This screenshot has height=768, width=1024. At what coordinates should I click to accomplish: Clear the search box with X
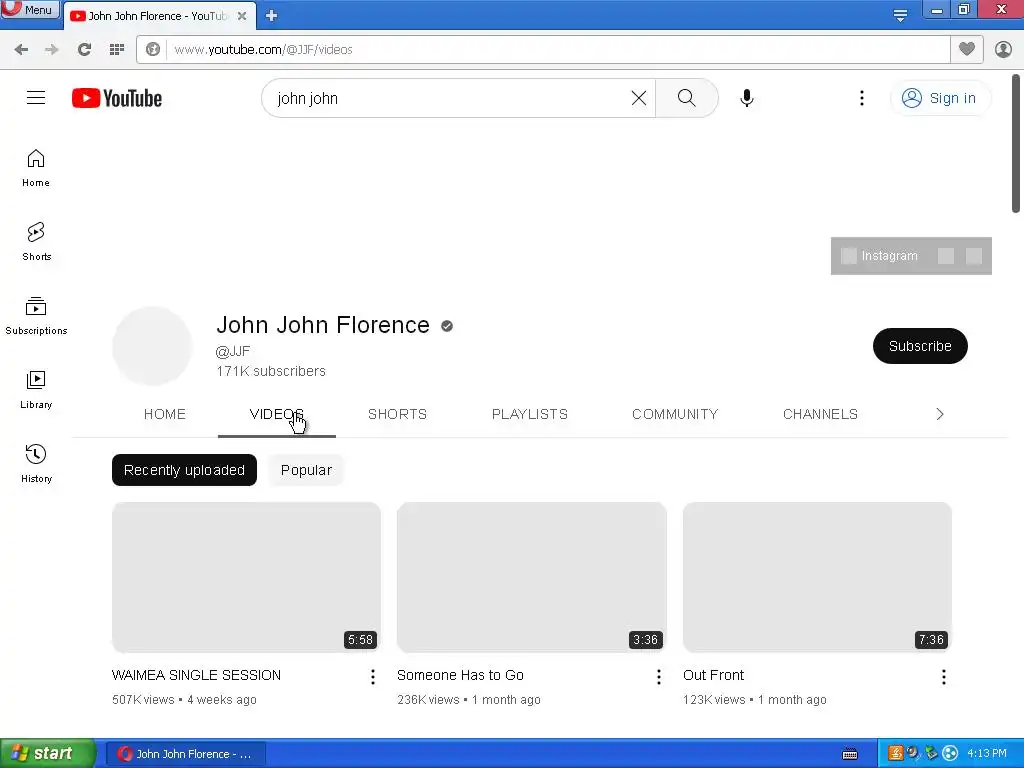coord(639,98)
